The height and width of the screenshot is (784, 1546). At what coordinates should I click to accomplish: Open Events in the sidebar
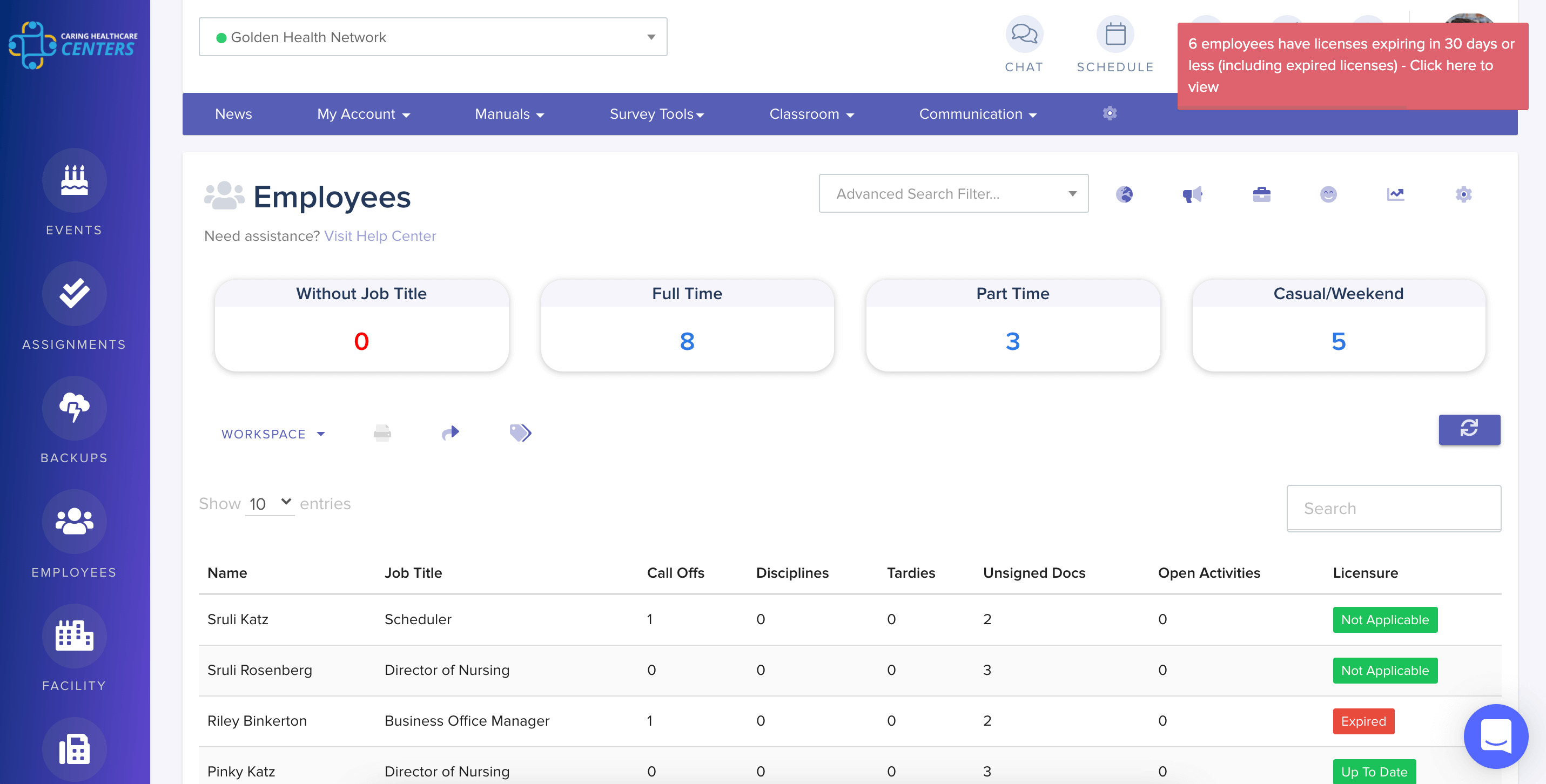[x=75, y=180]
